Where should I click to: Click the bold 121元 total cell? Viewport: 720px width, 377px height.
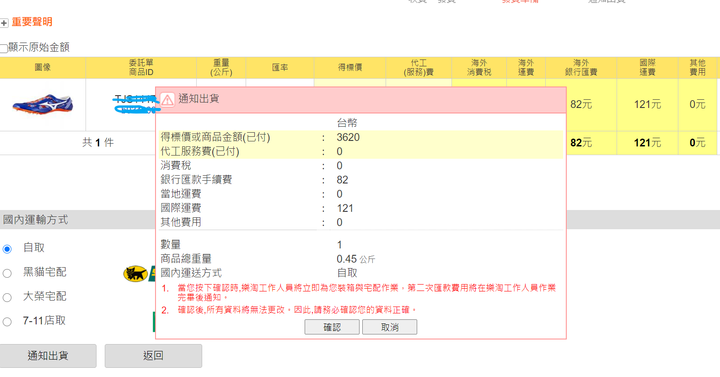click(x=647, y=143)
